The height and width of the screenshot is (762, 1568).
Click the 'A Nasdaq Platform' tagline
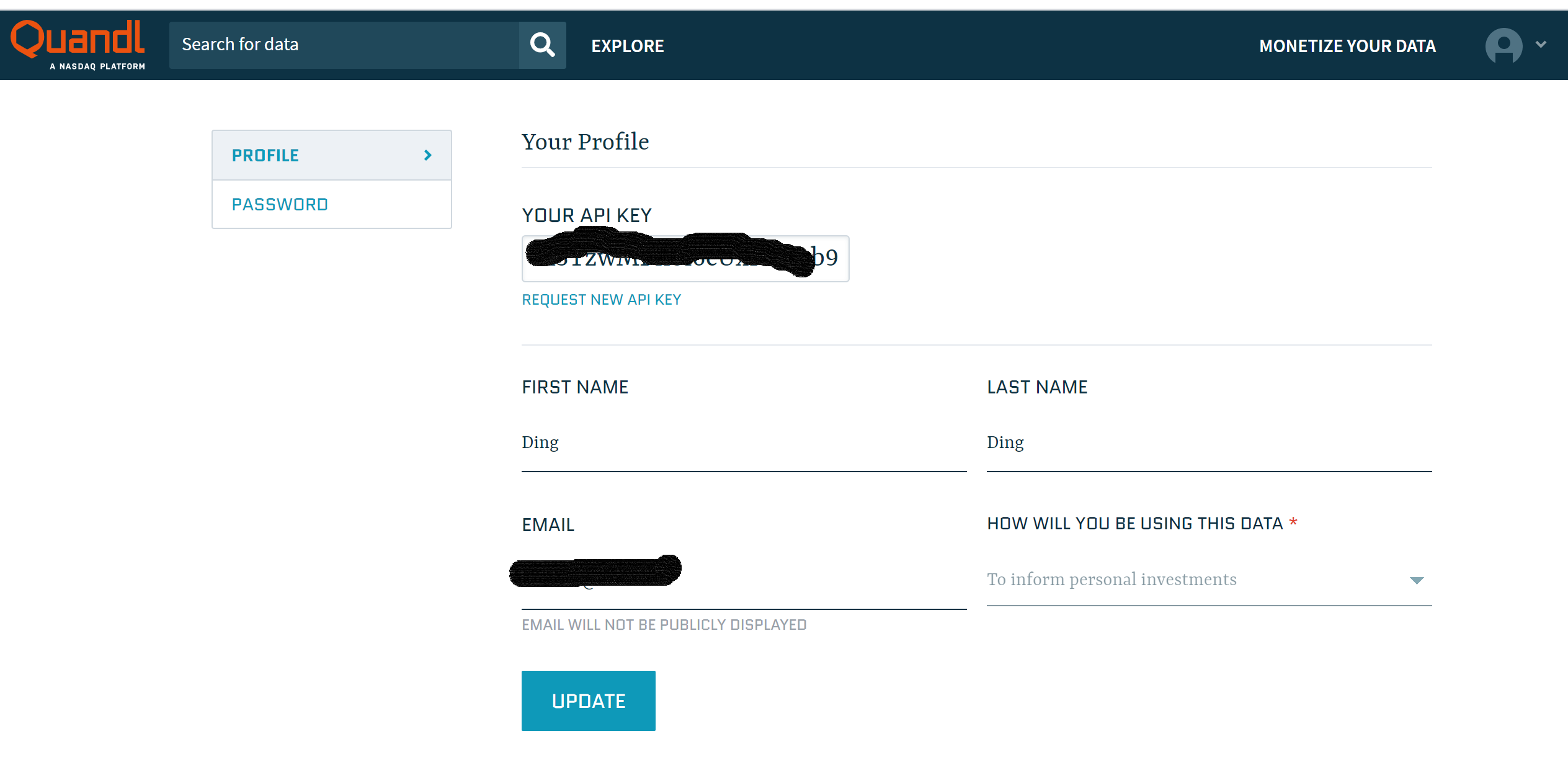(97, 66)
